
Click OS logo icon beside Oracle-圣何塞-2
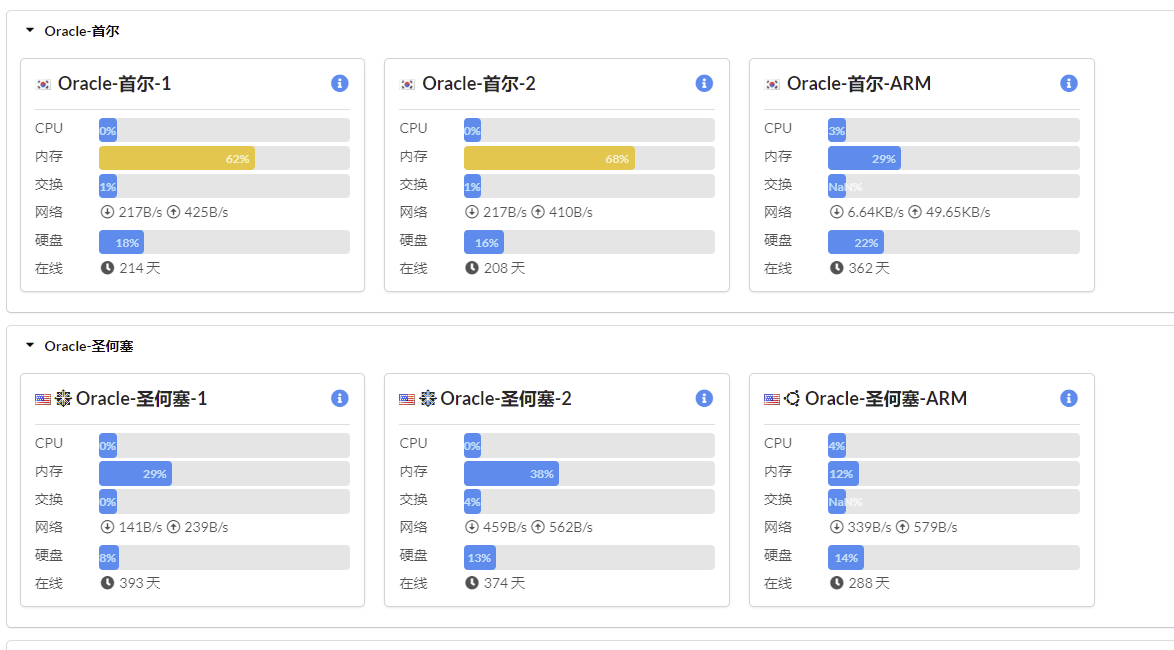tap(428, 399)
